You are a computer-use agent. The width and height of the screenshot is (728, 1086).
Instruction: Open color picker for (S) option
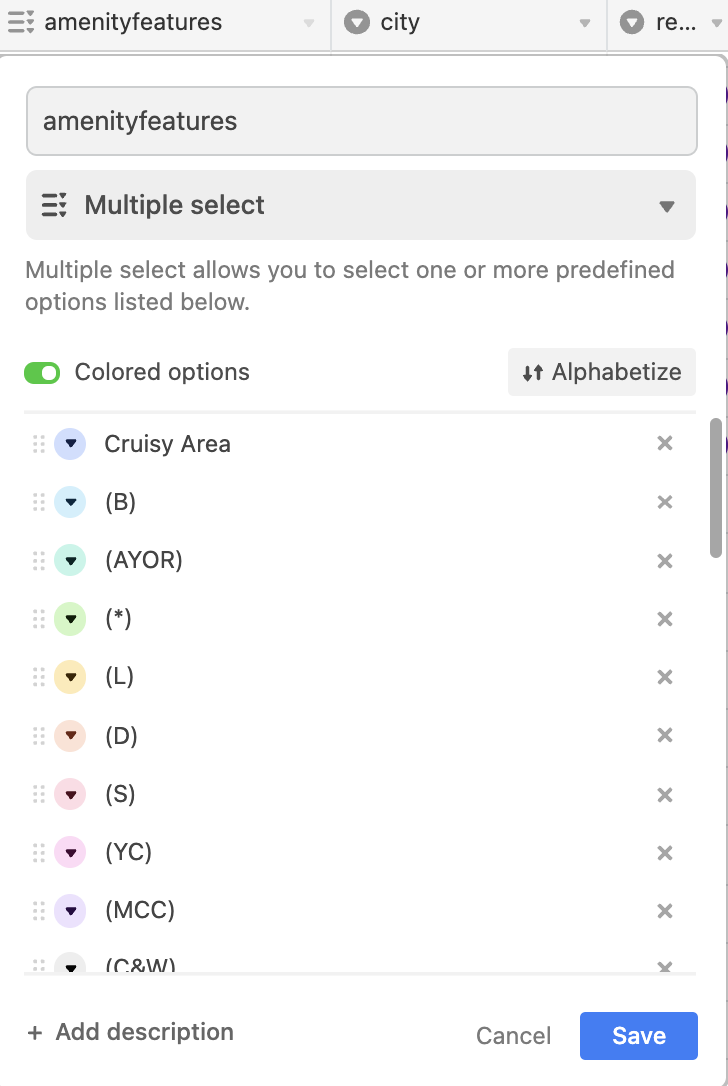click(x=70, y=795)
